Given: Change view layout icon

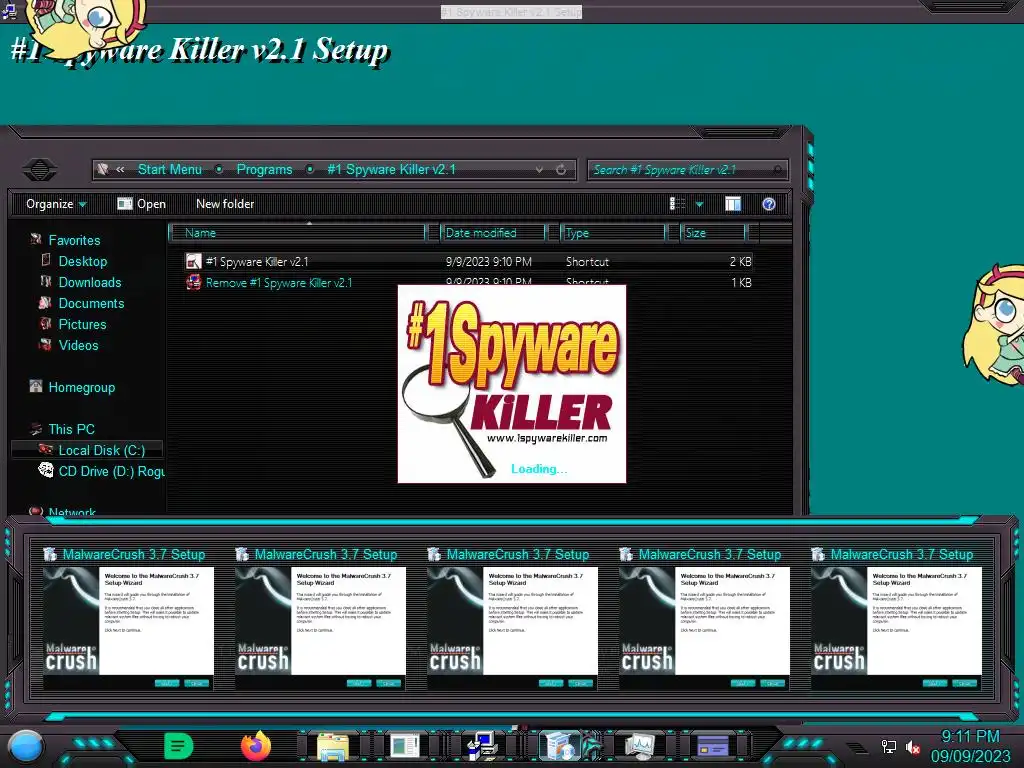Looking at the screenshot, I should point(677,204).
